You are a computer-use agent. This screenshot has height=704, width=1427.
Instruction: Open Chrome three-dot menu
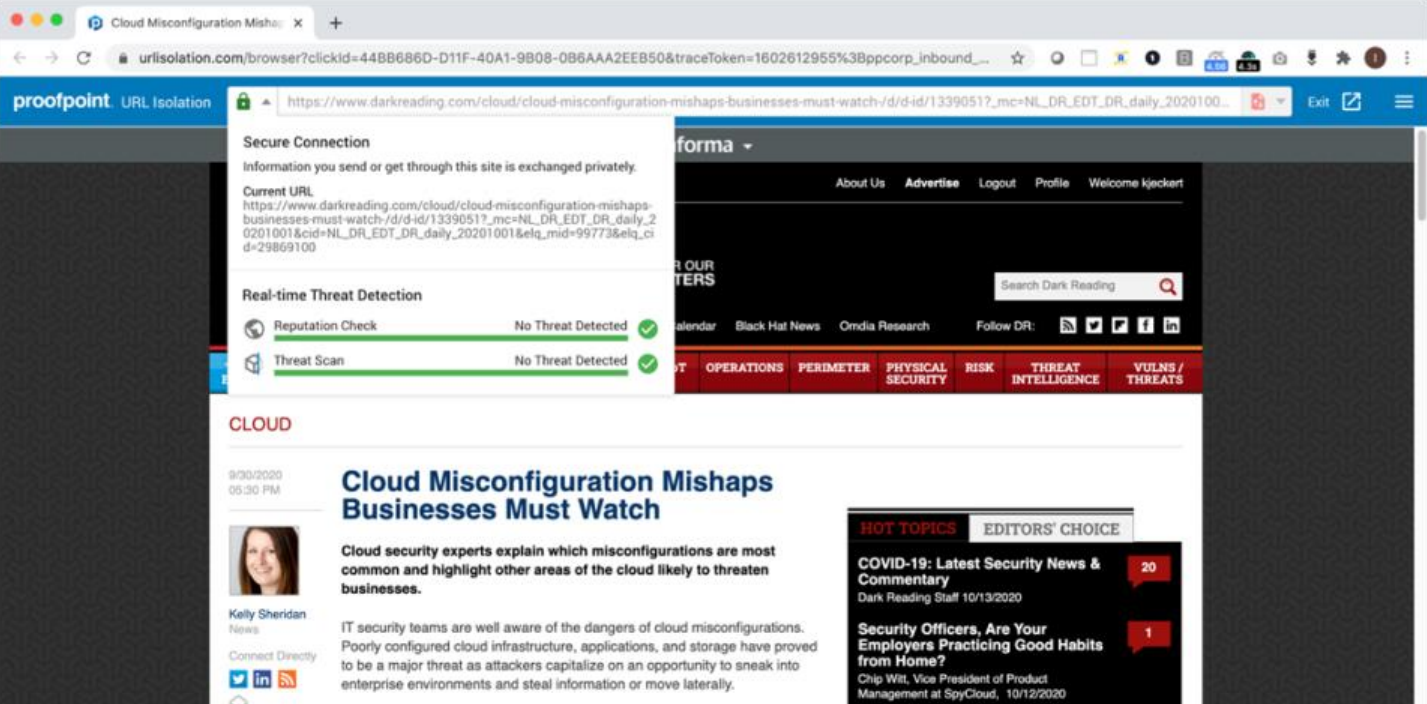point(1407,58)
